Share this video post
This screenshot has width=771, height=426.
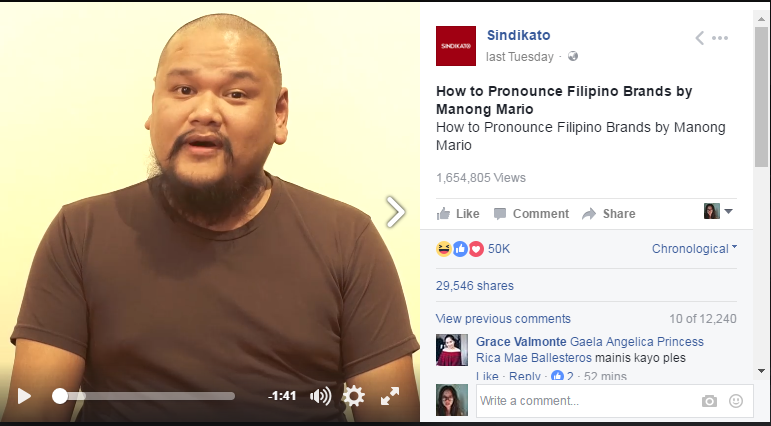click(609, 213)
